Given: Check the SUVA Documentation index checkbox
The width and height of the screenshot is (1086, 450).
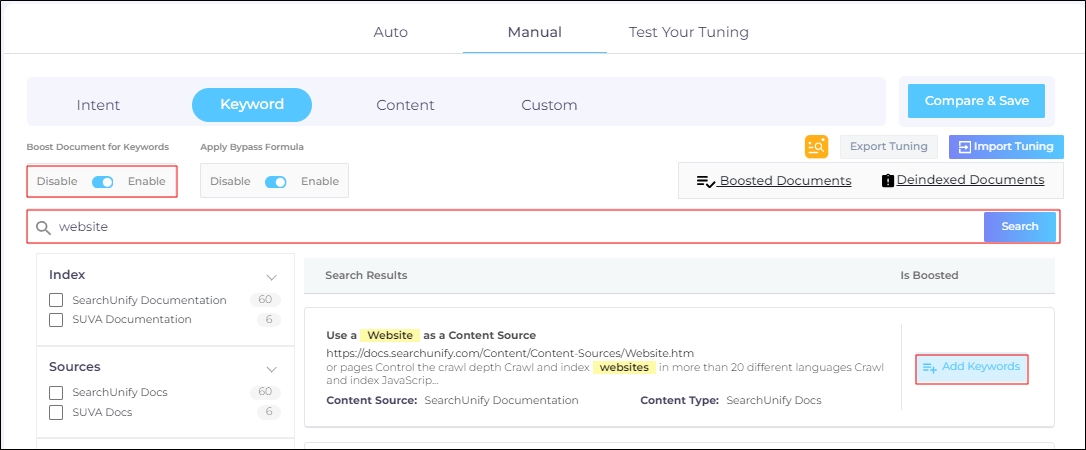Looking at the screenshot, I should click(x=56, y=320).
